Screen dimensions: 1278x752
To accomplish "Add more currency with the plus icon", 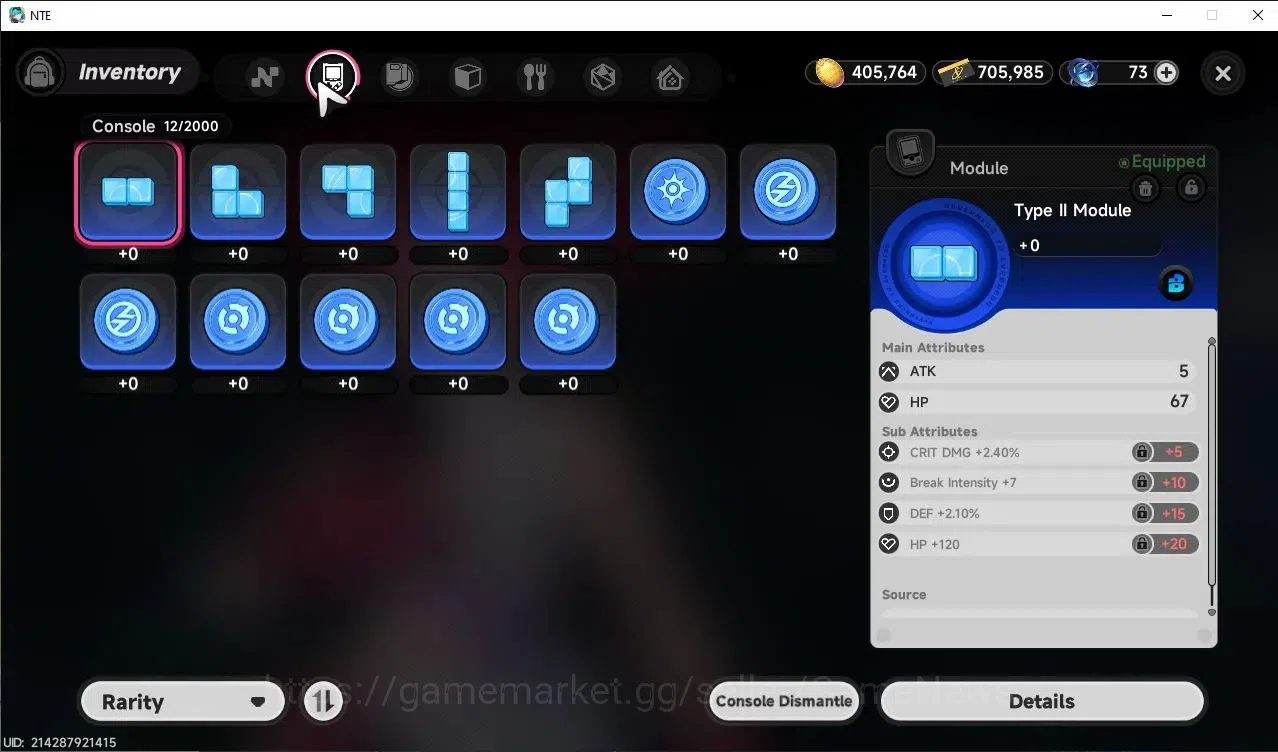I will point(1166,72).
